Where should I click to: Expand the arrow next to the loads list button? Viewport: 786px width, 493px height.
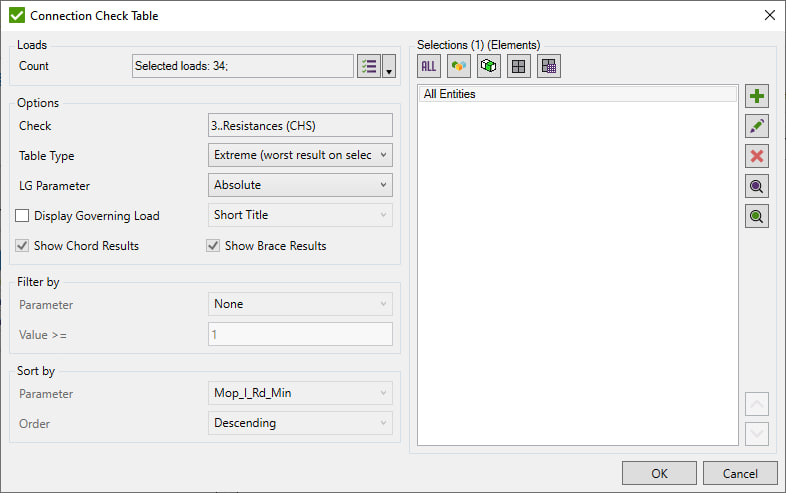[389, 67]
